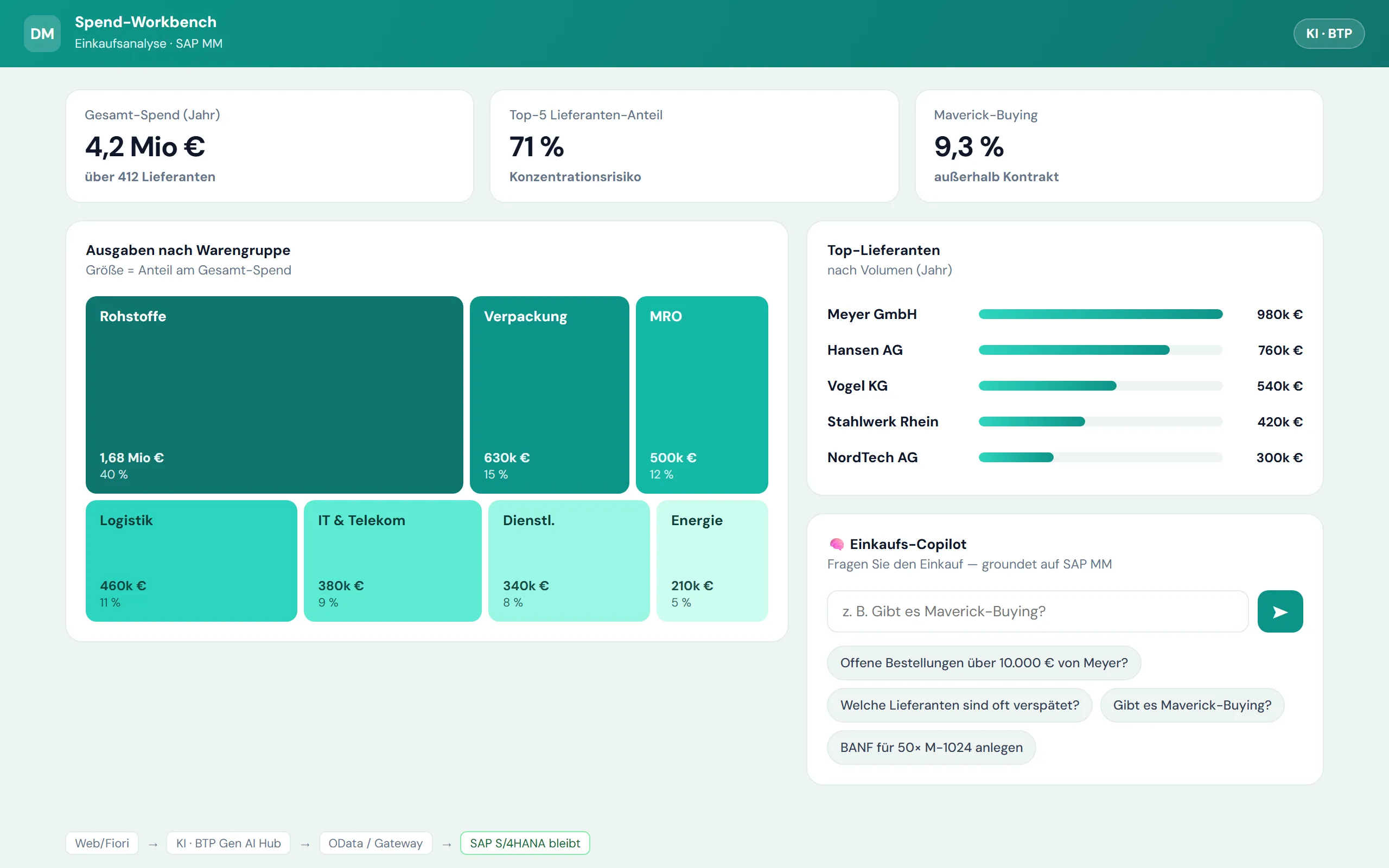The width and height of the screenshot is (1389, 868).
Task: Click 'Fragen Sie den Einkauf' subtitle text
Action: pos(895,564)
